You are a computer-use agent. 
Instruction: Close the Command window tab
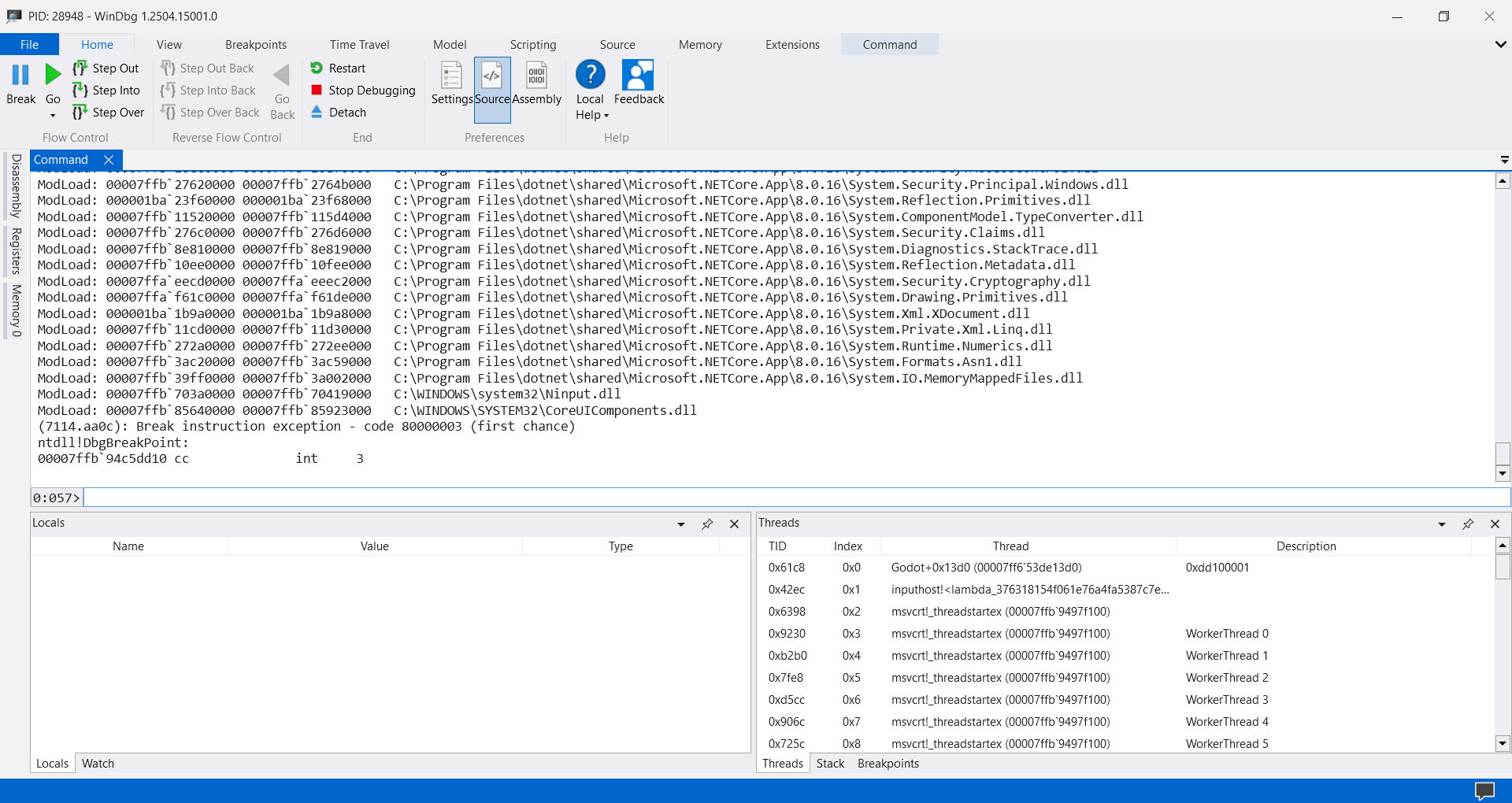click(109, 160)
